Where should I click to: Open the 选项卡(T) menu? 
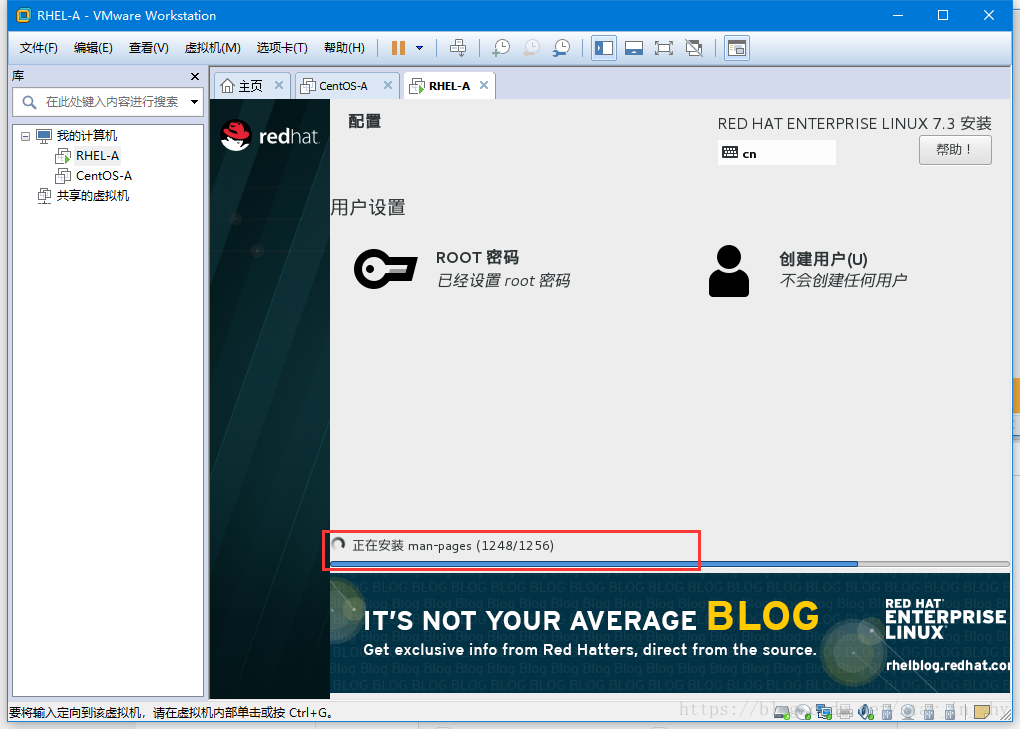(282, 47)
